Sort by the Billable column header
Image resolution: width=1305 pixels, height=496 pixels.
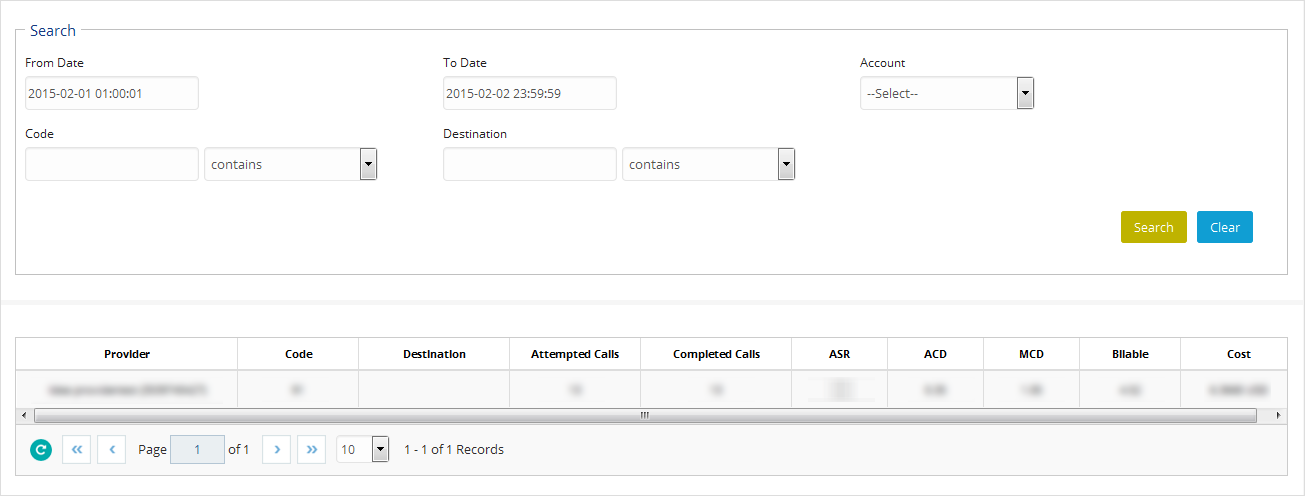1130,354
